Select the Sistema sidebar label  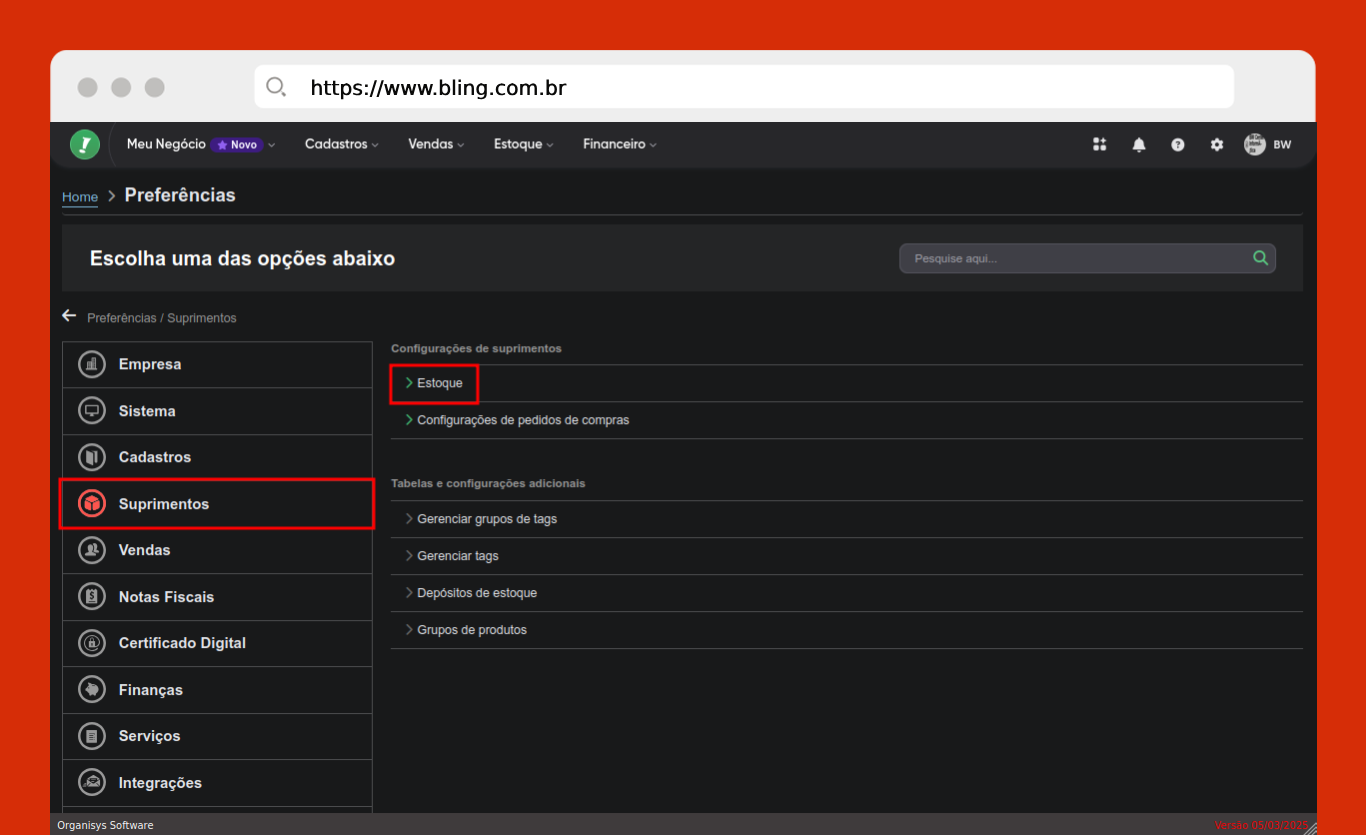coord(147,411)
